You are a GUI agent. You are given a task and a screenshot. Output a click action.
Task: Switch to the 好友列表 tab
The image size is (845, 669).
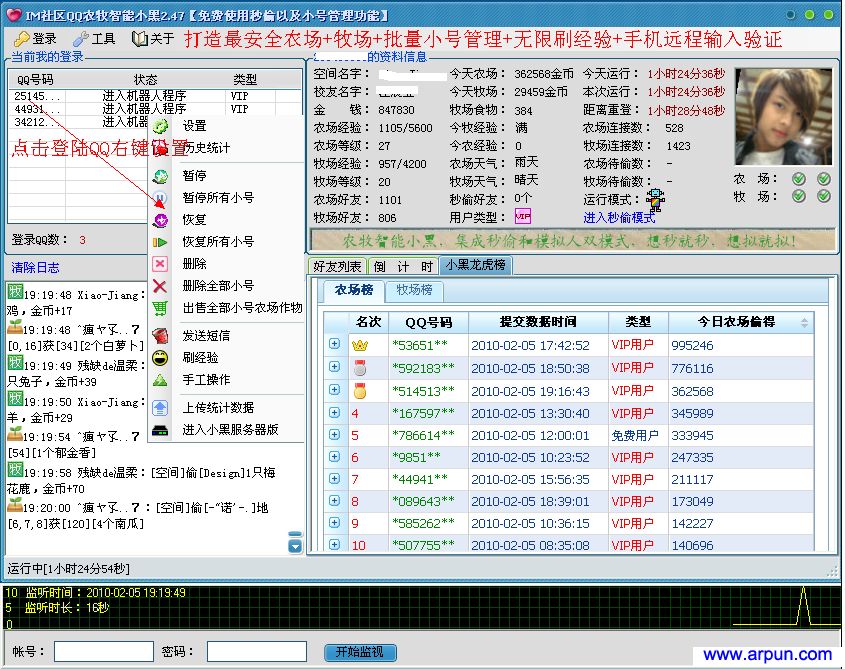pyautogui.click(x=338, y=266)
